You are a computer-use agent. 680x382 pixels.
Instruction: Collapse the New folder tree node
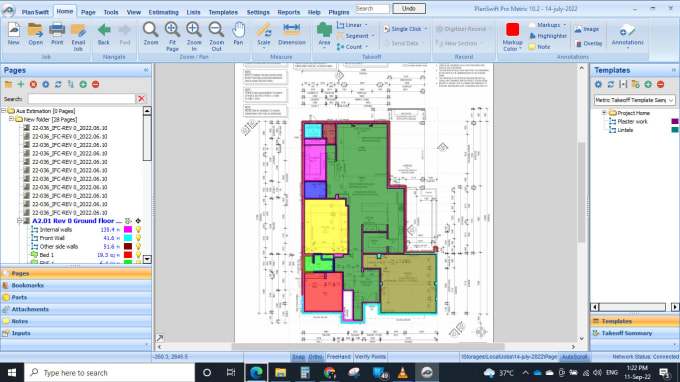coord(12,119)
